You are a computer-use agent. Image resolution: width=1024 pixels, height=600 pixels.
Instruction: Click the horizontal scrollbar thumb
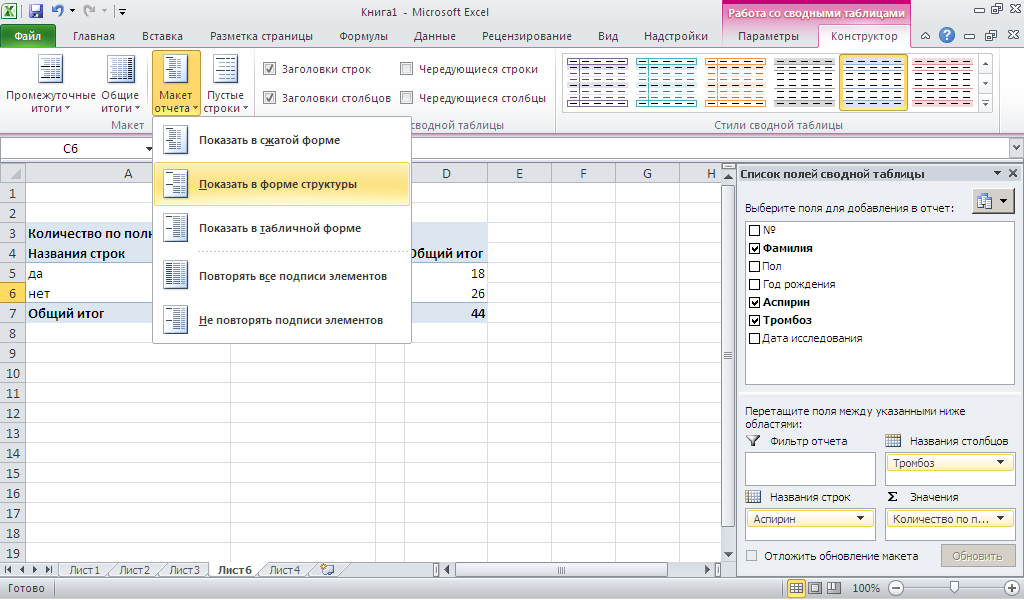tap(560, 570)
